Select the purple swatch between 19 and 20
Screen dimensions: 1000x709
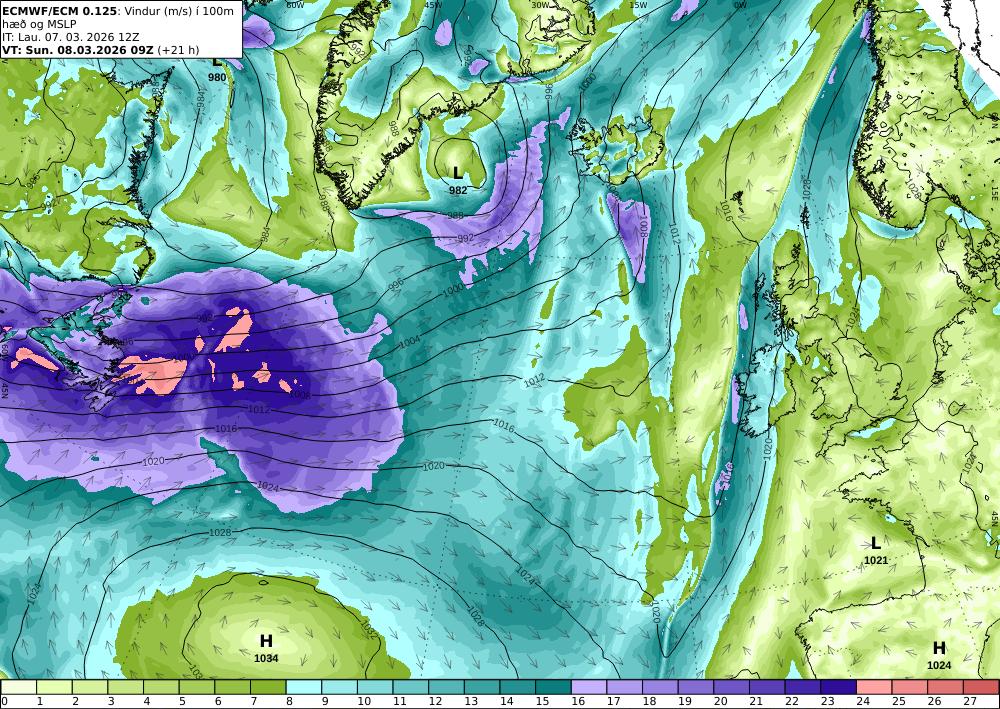click(x=696, y=687)
